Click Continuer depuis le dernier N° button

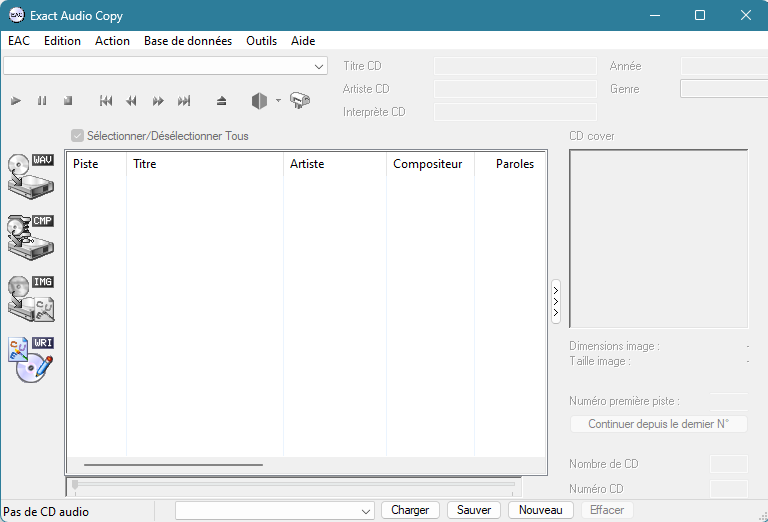(x=659, y=424)
